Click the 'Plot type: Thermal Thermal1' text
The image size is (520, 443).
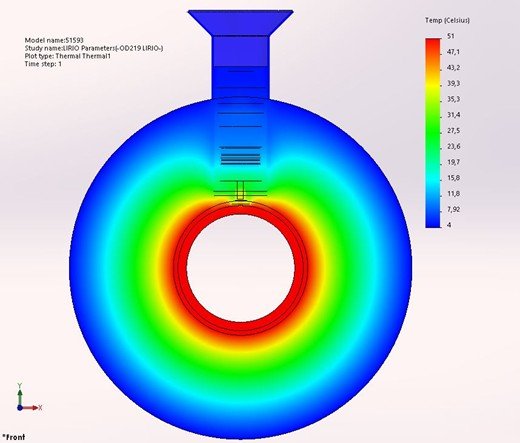tap(68, 56)
